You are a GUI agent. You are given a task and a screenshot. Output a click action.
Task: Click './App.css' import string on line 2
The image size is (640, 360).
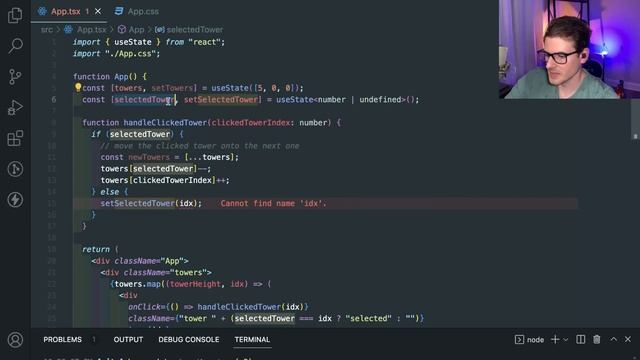point(131,53)
